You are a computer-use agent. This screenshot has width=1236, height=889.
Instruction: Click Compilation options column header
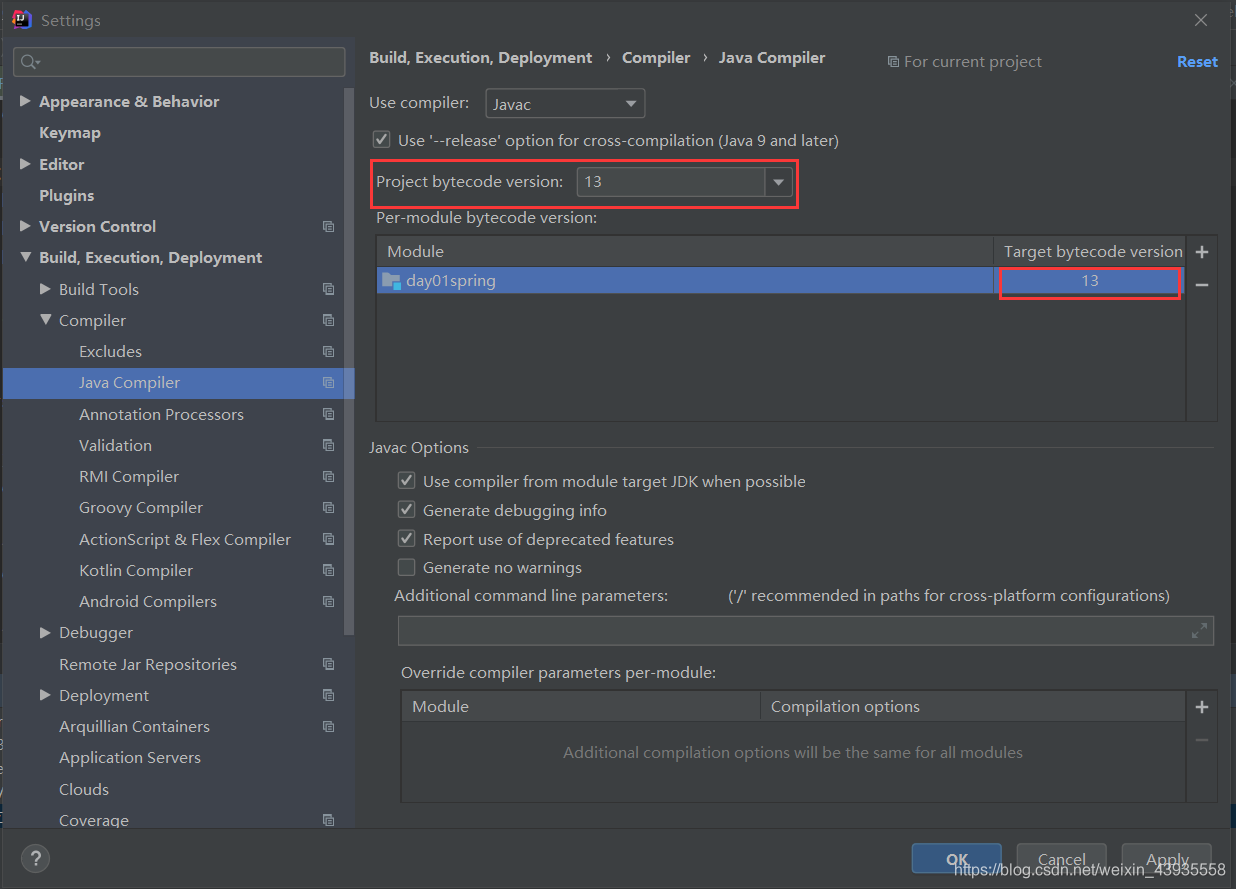pyautogui.click(x=973, y=706)
